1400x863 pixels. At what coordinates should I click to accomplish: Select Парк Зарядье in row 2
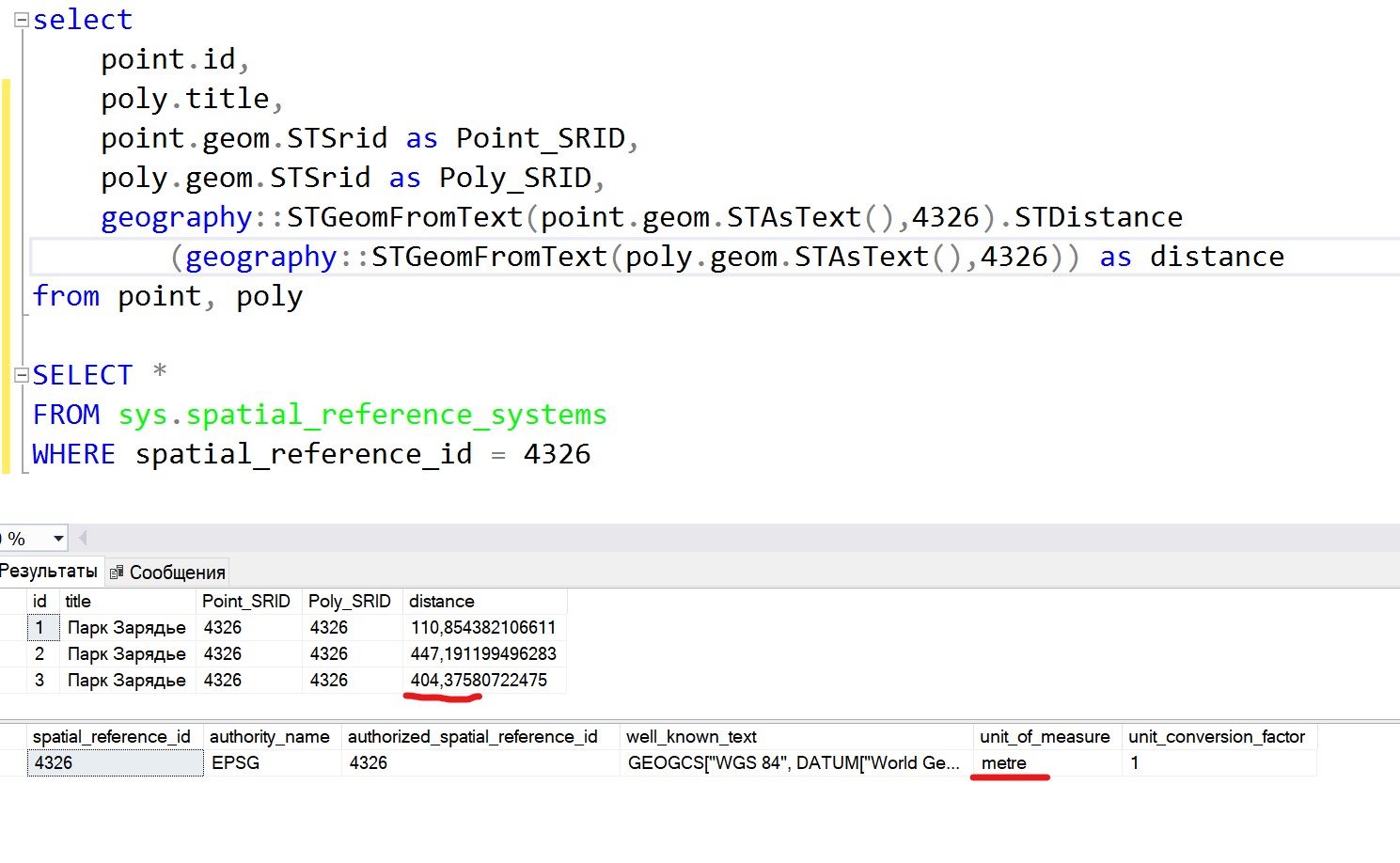(x=126, y=653)
